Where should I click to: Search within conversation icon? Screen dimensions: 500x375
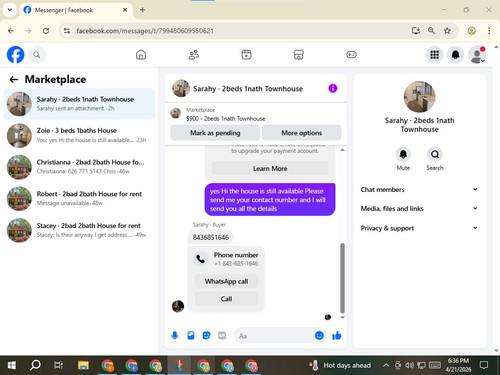point(435,154)
